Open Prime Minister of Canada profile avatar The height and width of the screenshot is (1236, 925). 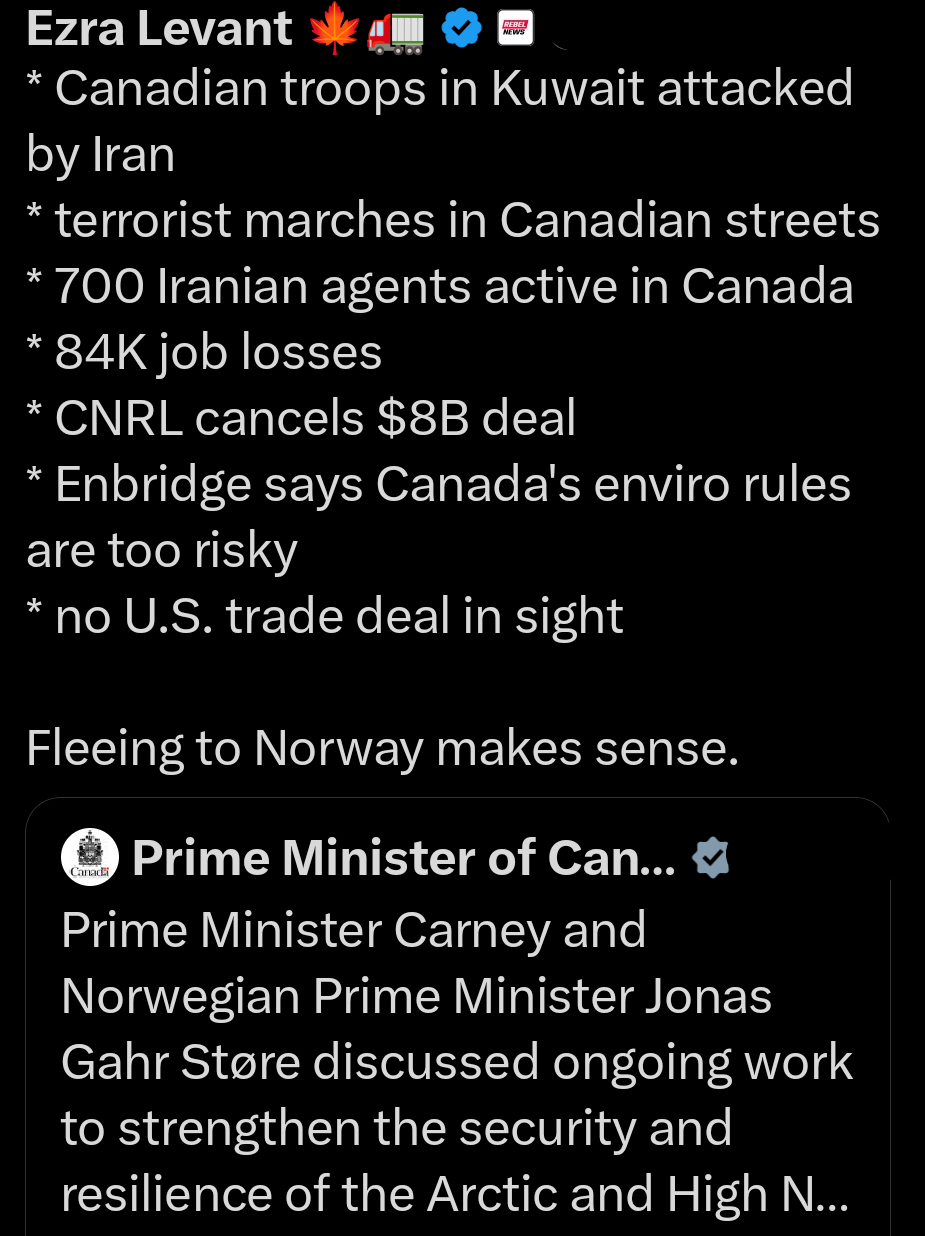coord(90,858)
